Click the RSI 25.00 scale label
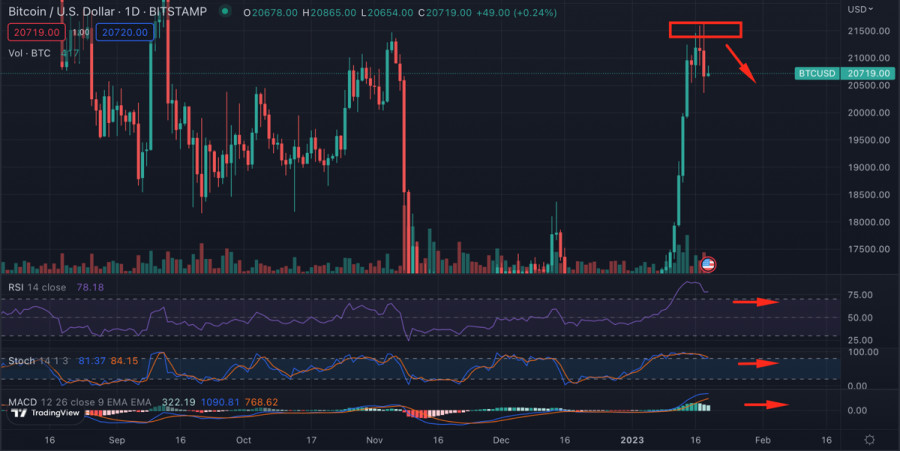The image size is (900, 451). [860, 340]
